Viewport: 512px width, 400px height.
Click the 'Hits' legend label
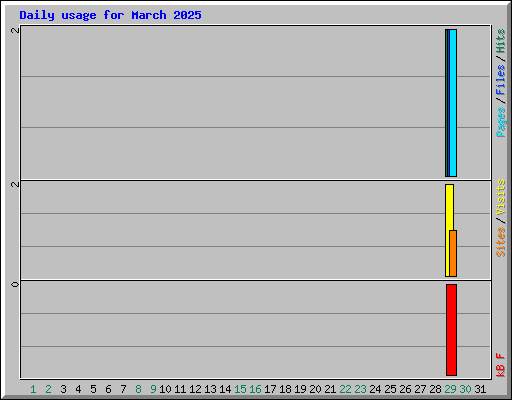pyautogui.click(x=500, y=41)
